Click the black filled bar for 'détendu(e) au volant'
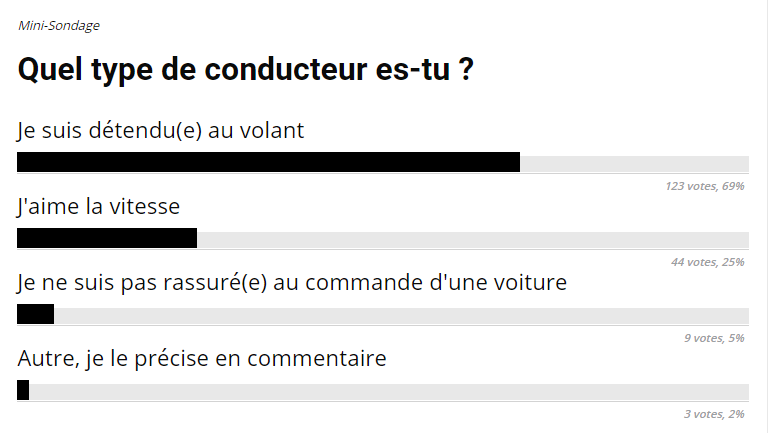The height and width of the screenshot is (433, 768). (268, 163)
